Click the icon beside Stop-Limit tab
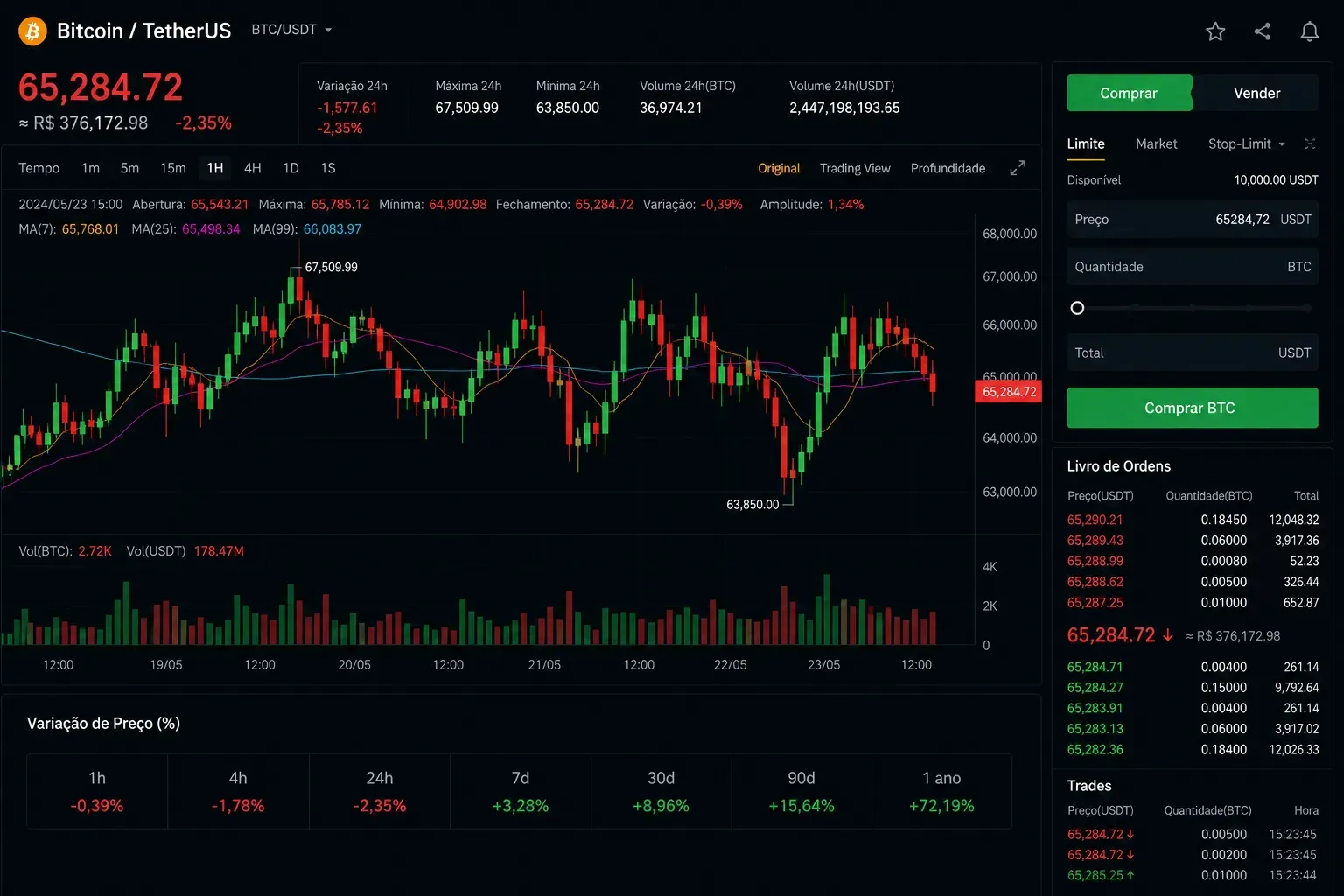1344x896 pixels. coord(1310,143)
